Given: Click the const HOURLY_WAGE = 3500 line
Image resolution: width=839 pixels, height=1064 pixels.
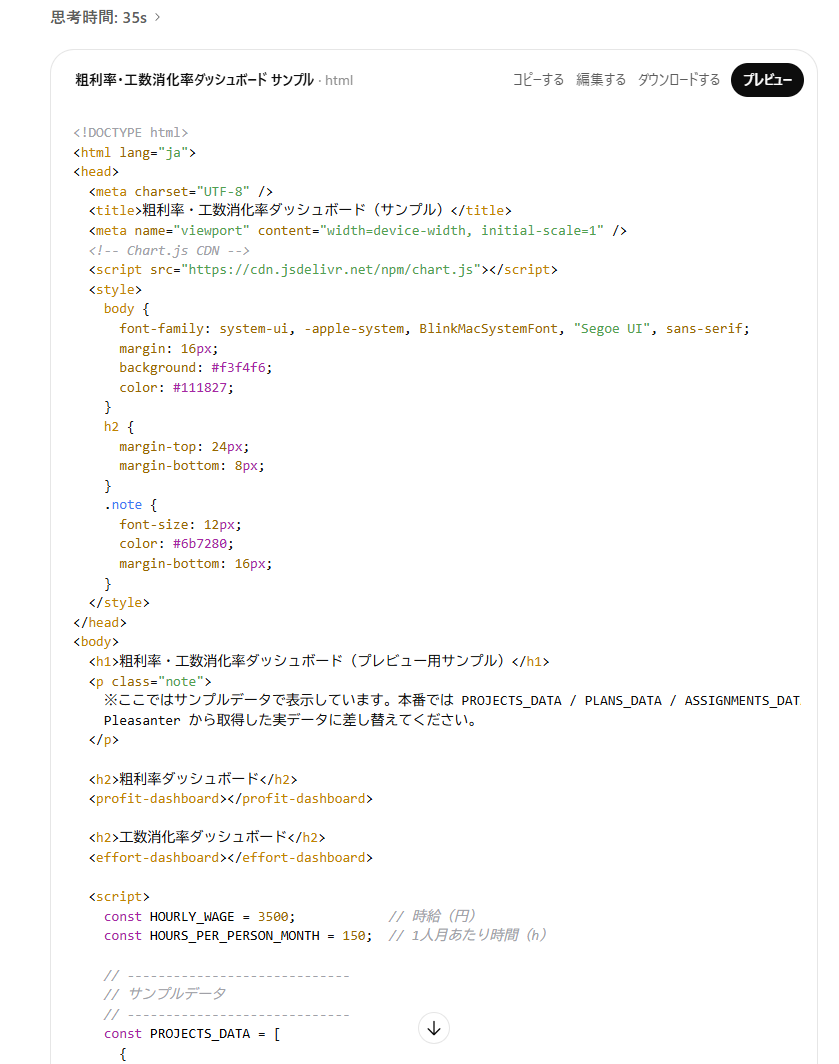Looking at the screenshot, I should [x=200, y=917].
